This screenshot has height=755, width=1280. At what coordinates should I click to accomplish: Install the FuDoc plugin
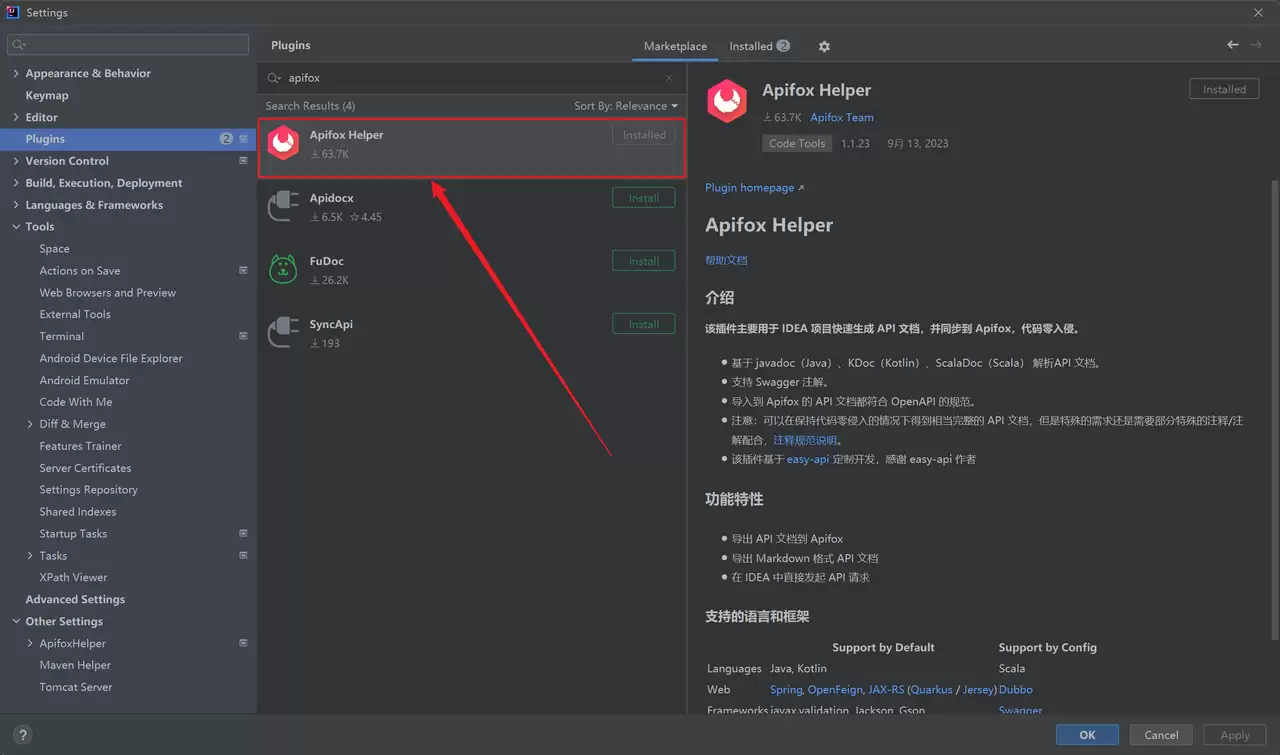click(x=643, y=261)
